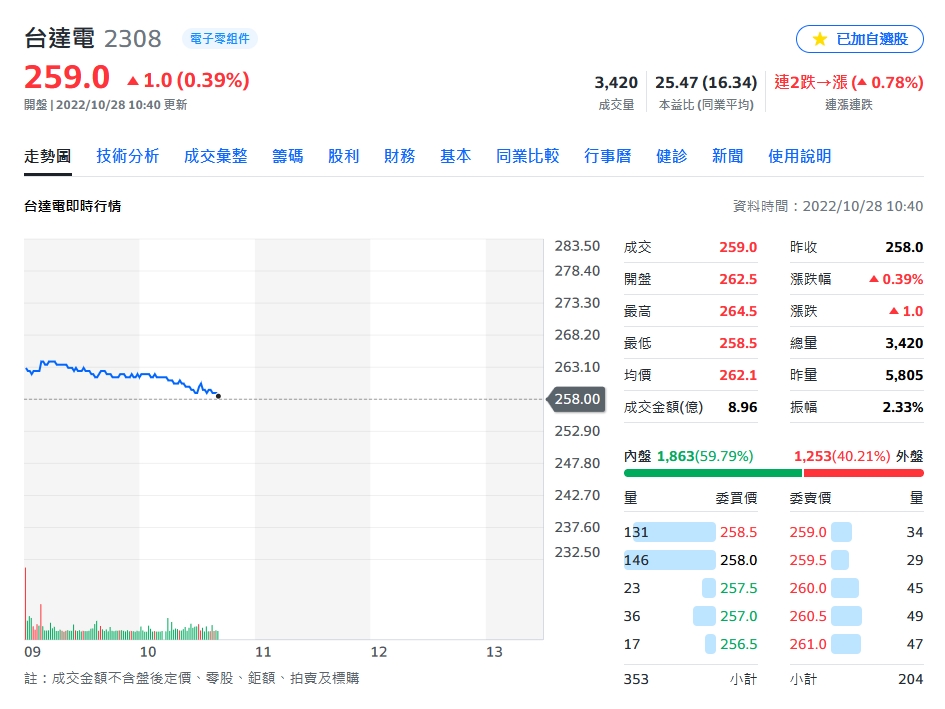Click the yellow star icon in watchlist button

[x=820, y=39]
